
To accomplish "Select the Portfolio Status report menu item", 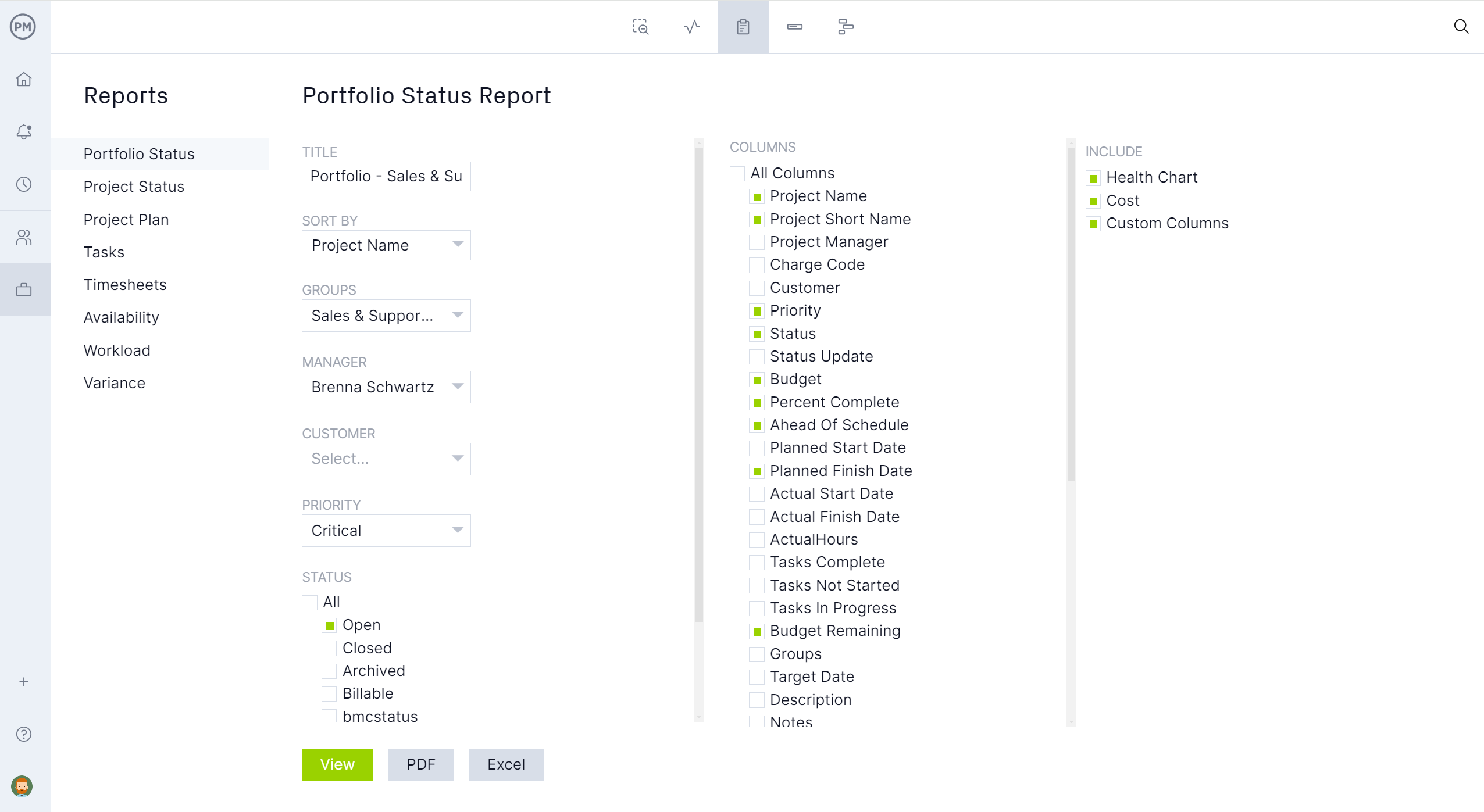I will (x=139, y=154).
